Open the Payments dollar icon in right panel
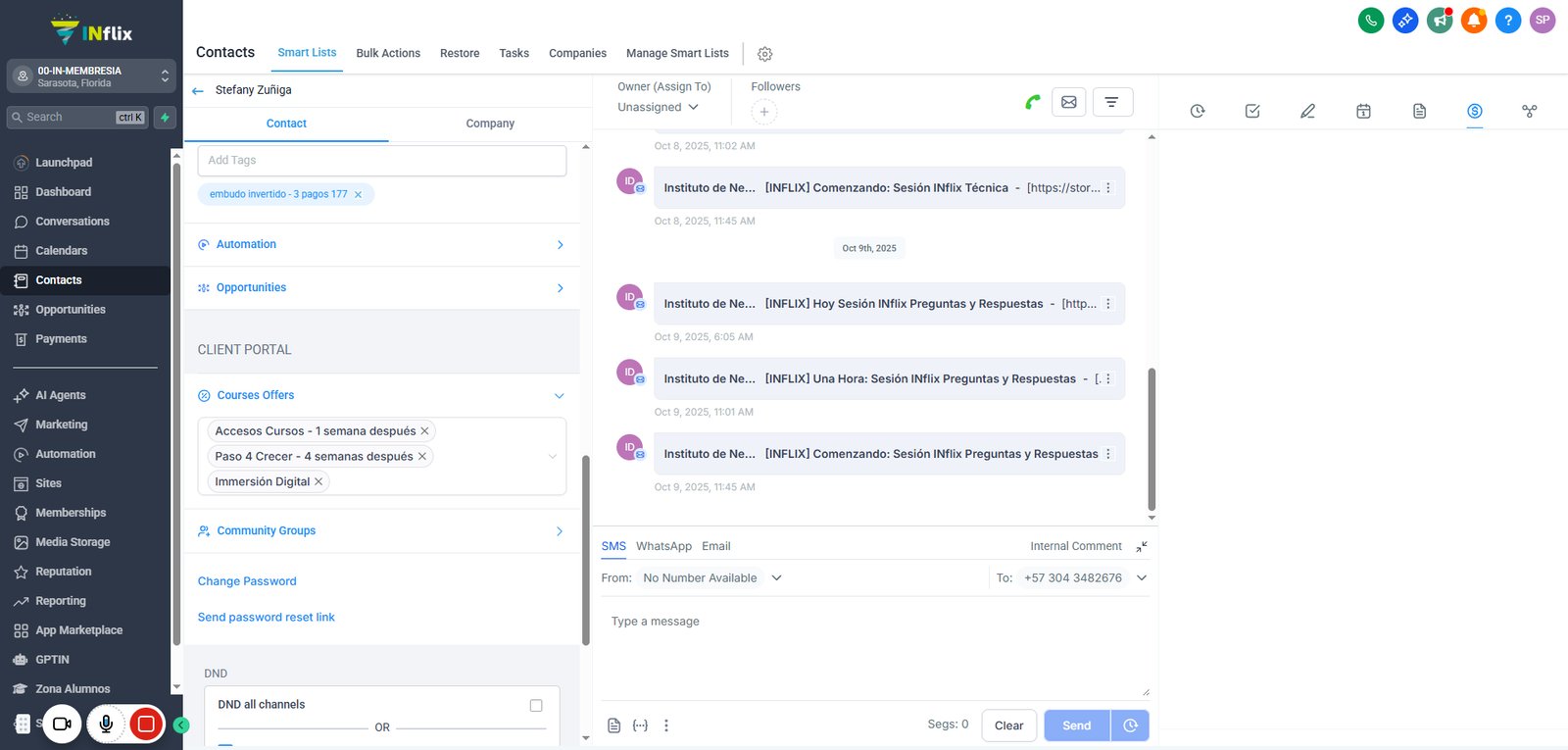 tap(1475, 111)
